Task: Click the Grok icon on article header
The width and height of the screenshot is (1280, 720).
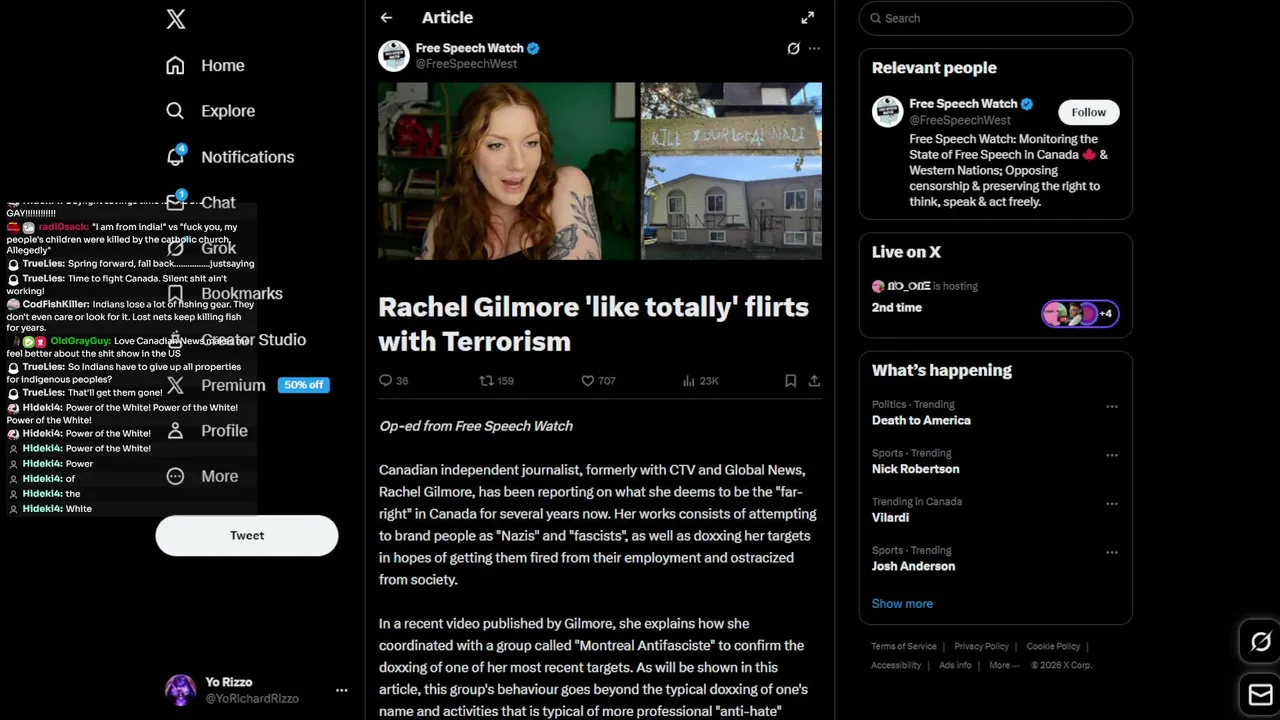Action: [x=793, y=48]
